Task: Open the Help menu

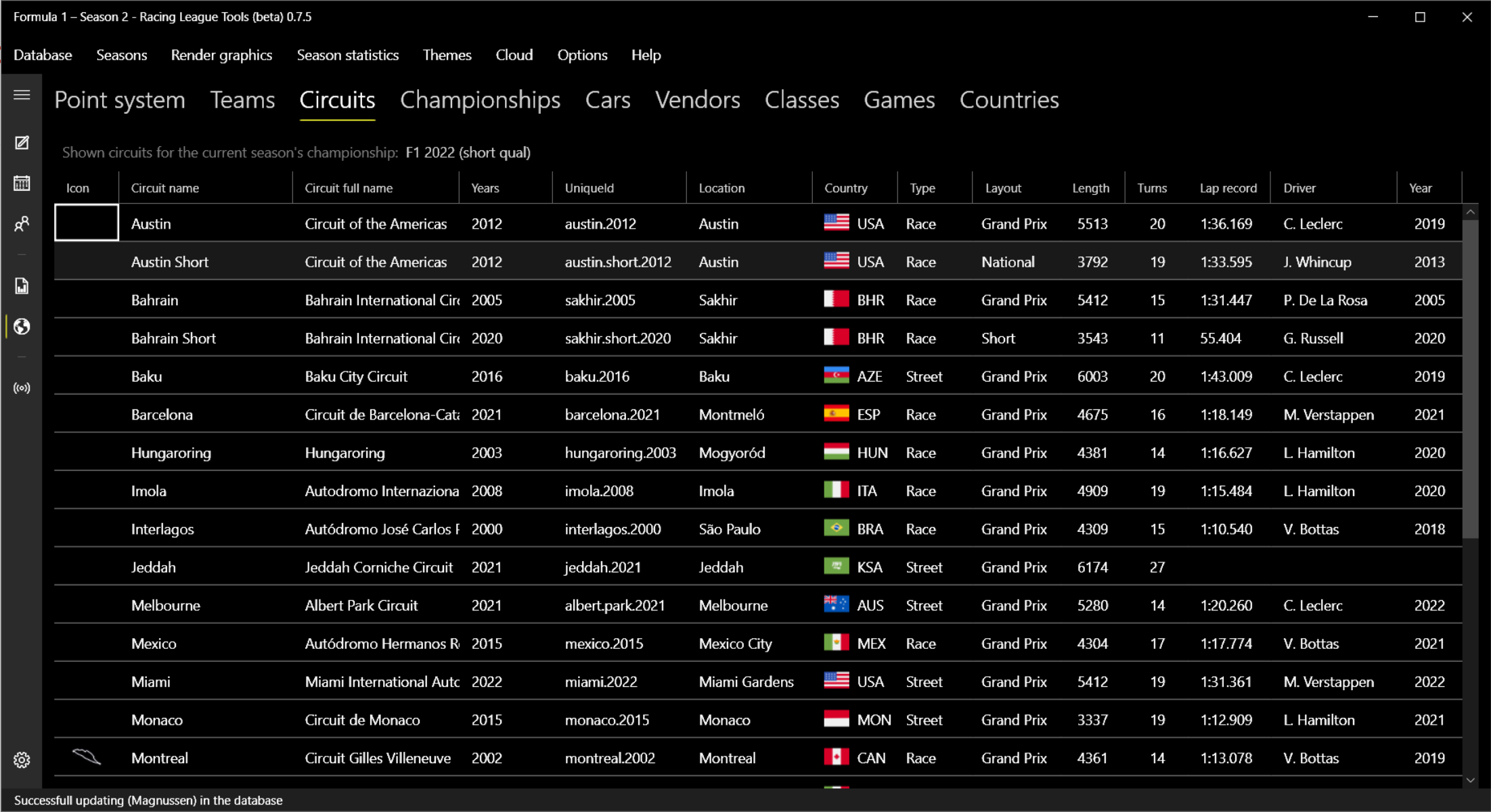Action: tap(646, 55)
